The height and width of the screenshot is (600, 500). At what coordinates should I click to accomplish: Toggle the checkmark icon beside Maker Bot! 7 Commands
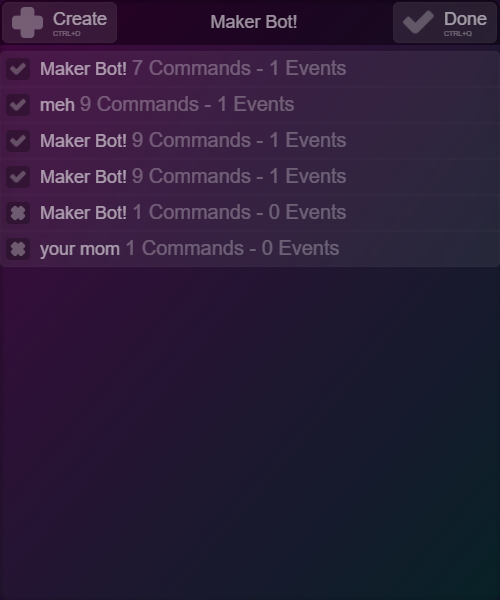tap(18, 69)
